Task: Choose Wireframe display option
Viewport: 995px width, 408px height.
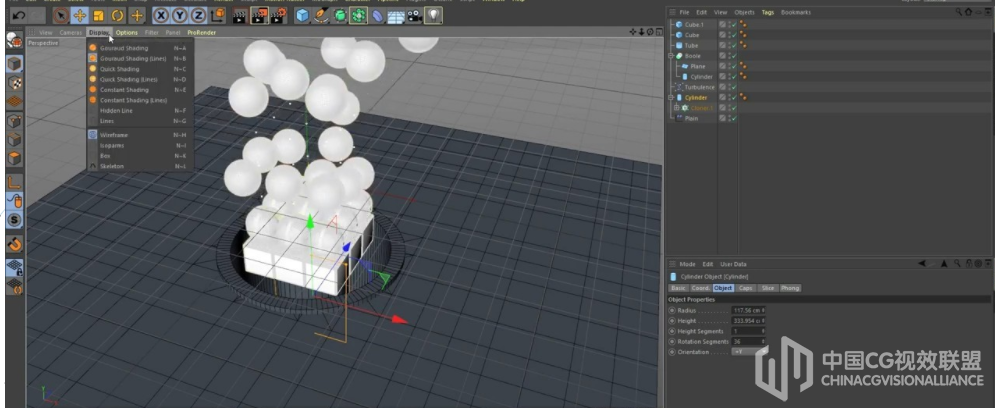Action: 140,135
